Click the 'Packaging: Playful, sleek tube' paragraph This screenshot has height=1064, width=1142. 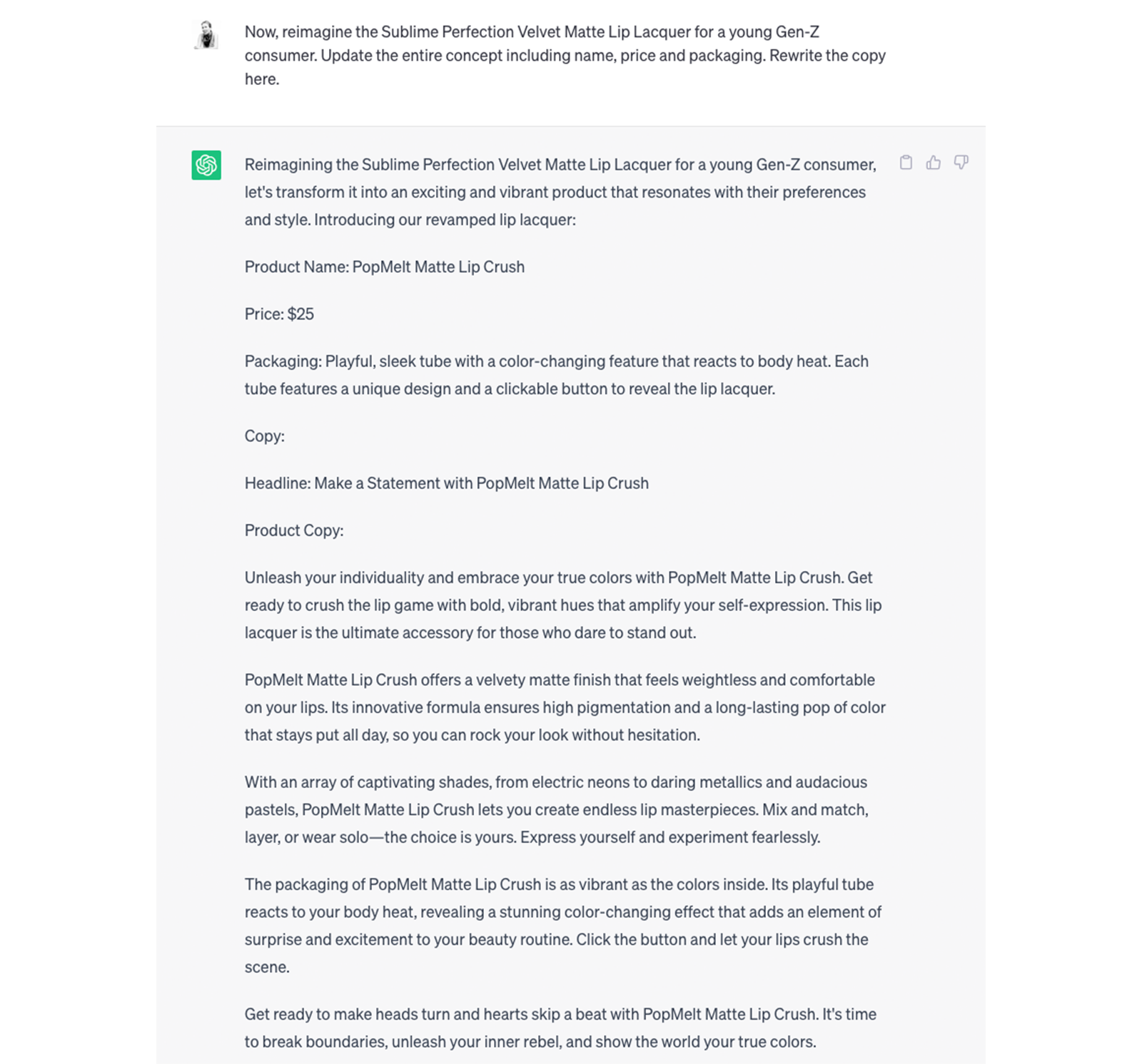[x=556, y=375]
